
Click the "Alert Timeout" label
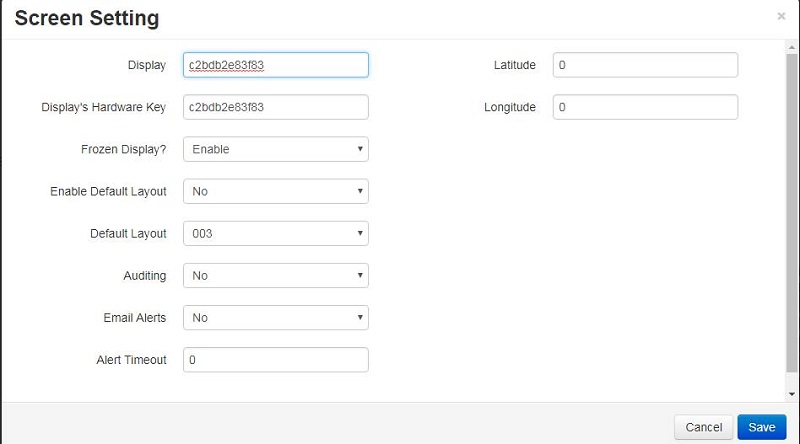[x=130, y=359]
